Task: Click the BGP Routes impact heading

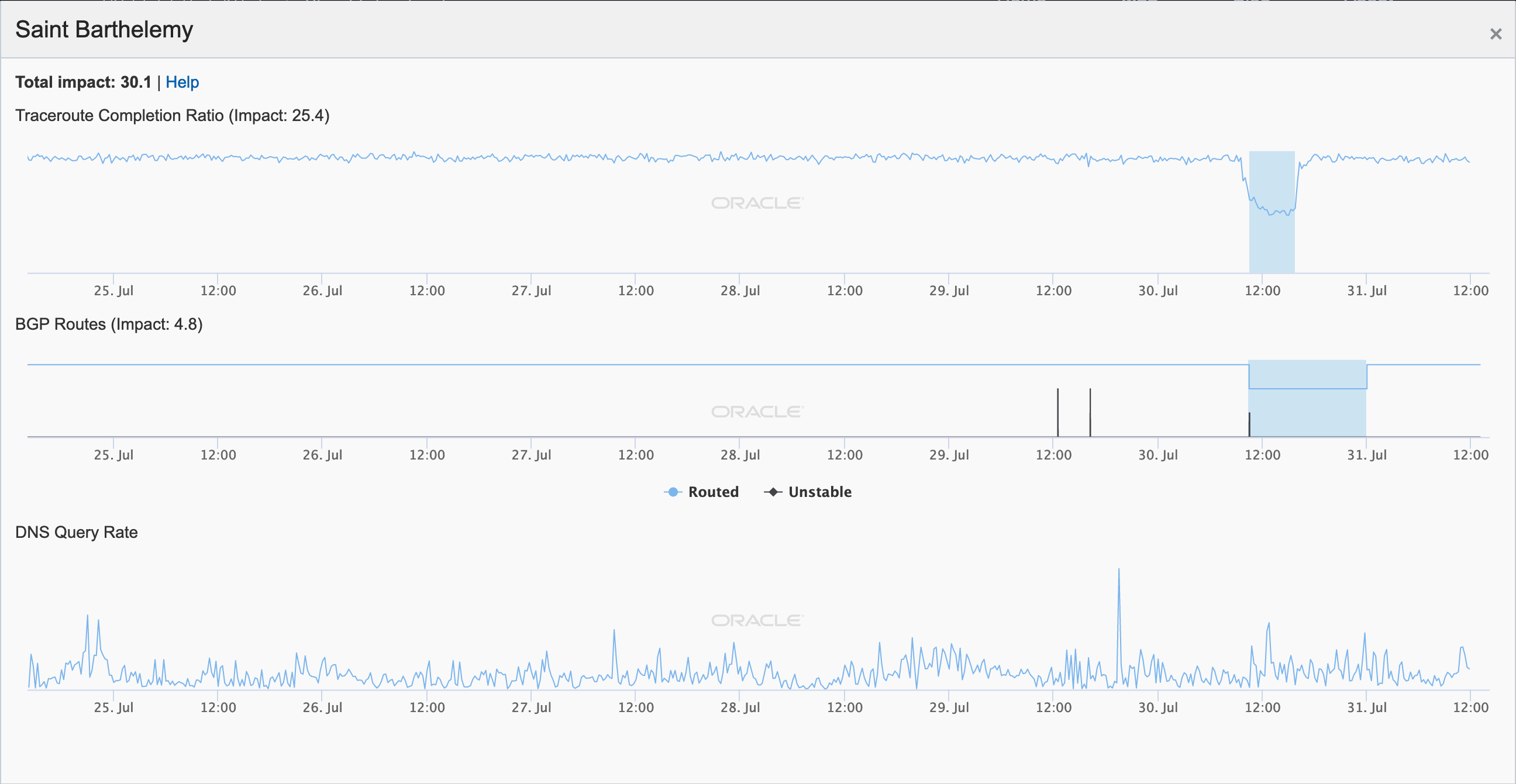Action: click(x=109, y=324)
